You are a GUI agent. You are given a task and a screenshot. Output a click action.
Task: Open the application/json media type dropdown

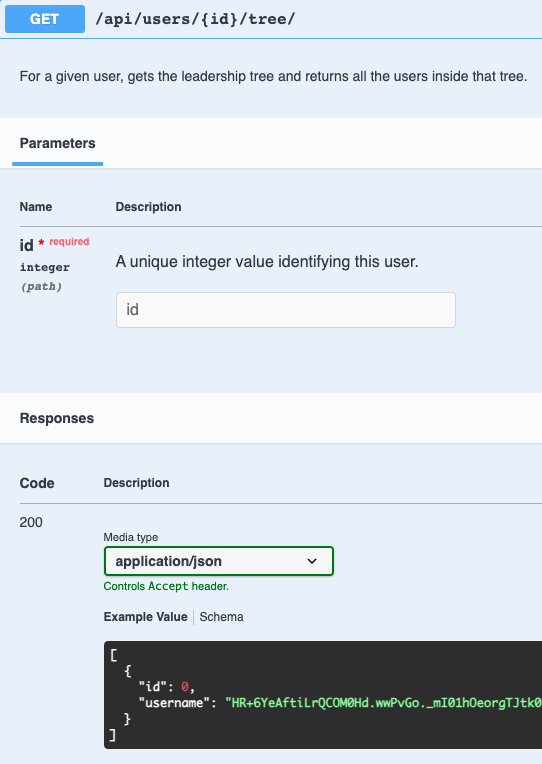[219, 561]
